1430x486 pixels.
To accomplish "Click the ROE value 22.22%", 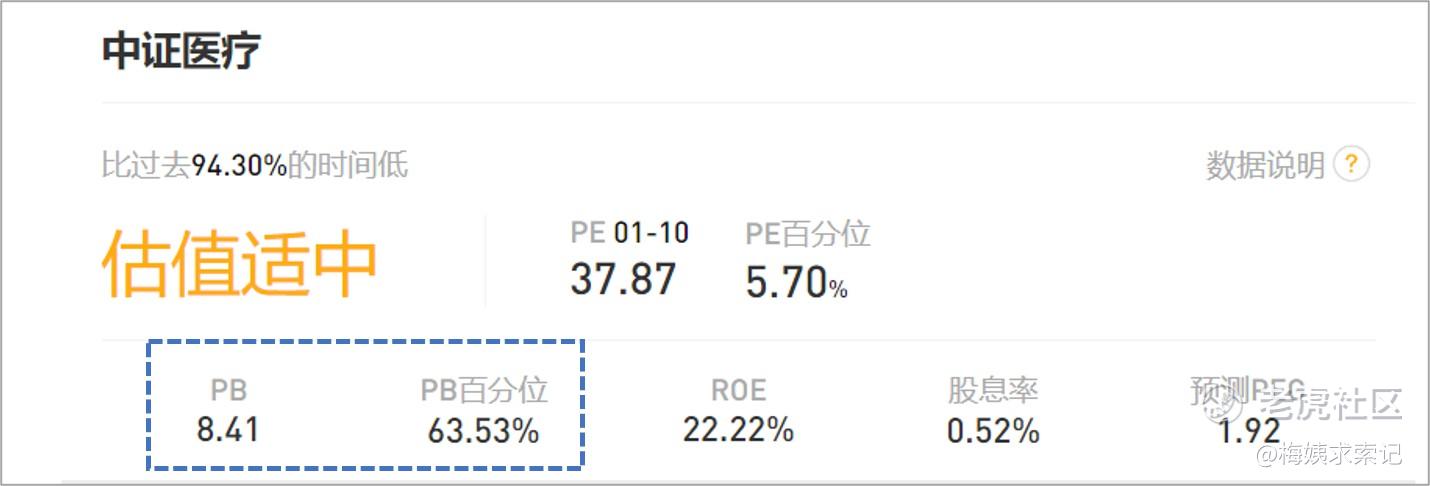I will tap(738, 430).
